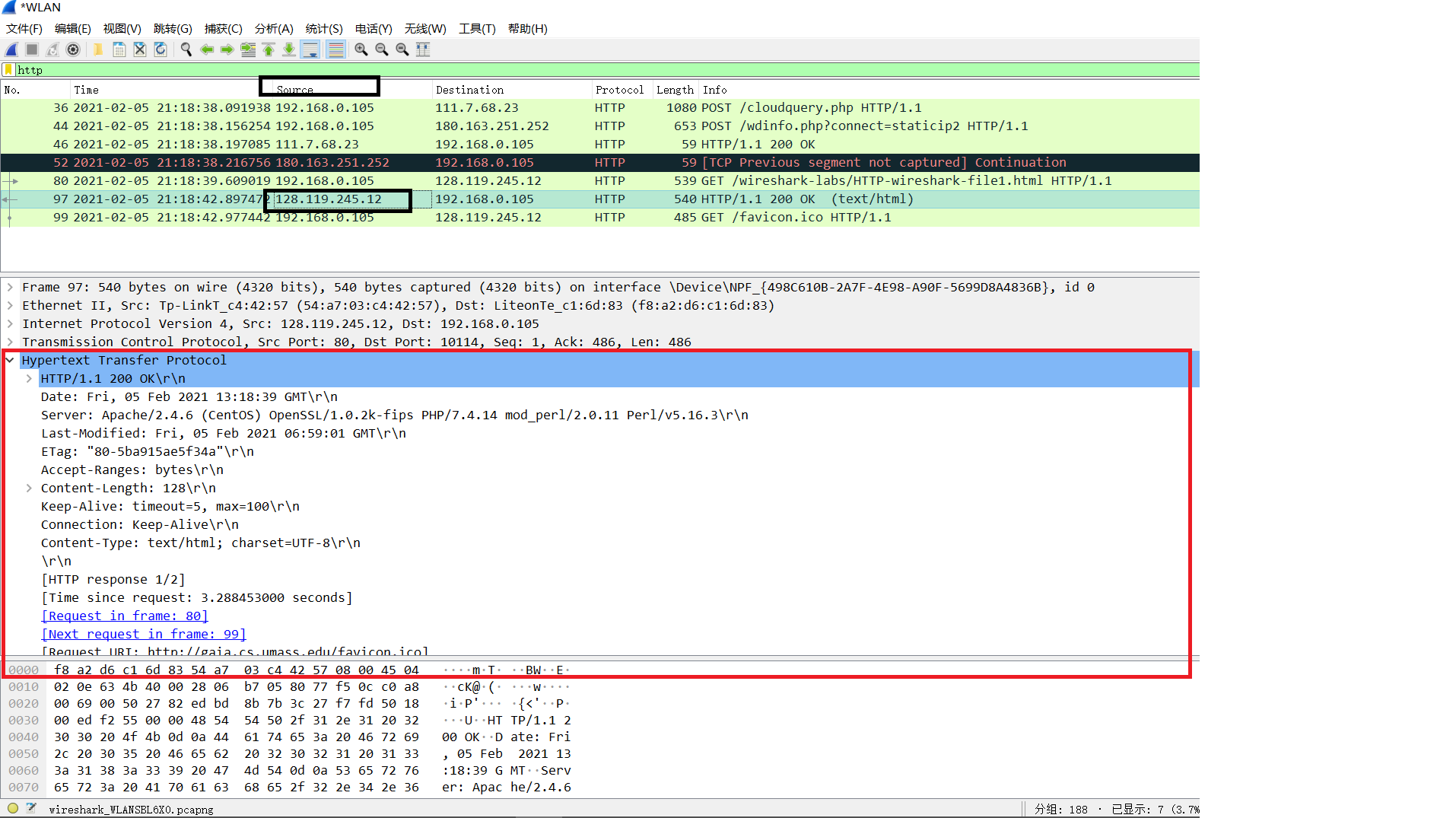Open the 无线(W) menu
1456x818 pixels.
click(x=425, y=29)
